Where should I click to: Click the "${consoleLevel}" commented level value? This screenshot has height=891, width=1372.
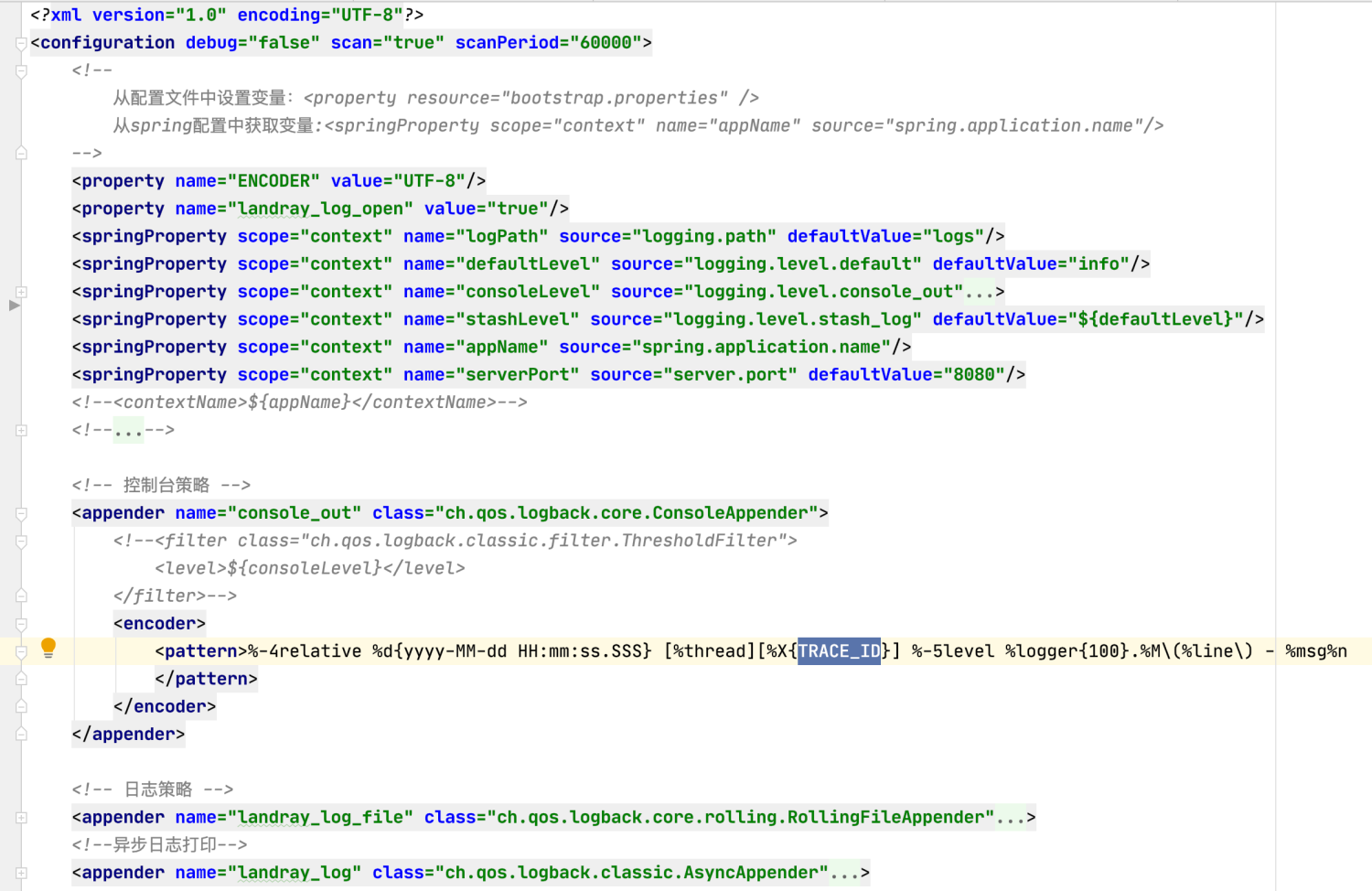[305, 568]
